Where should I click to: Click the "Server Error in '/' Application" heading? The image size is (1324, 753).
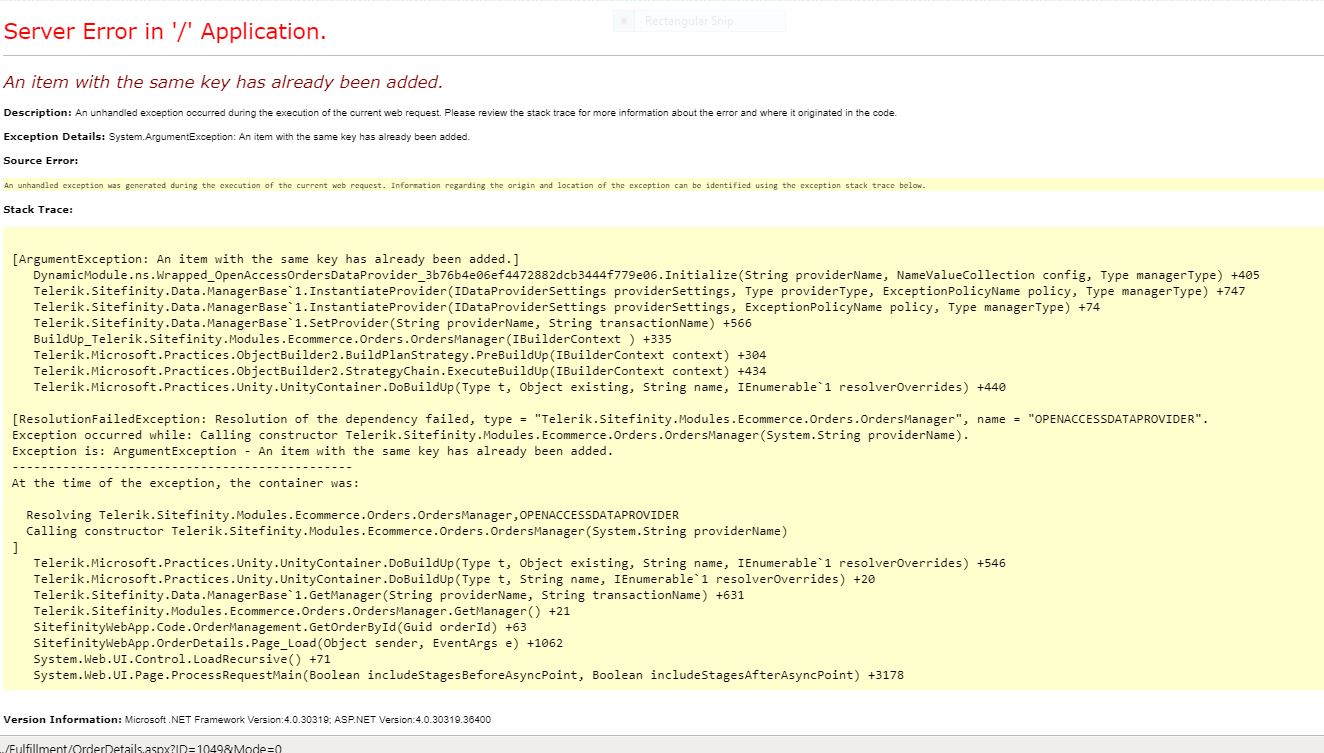pos(165,32)
